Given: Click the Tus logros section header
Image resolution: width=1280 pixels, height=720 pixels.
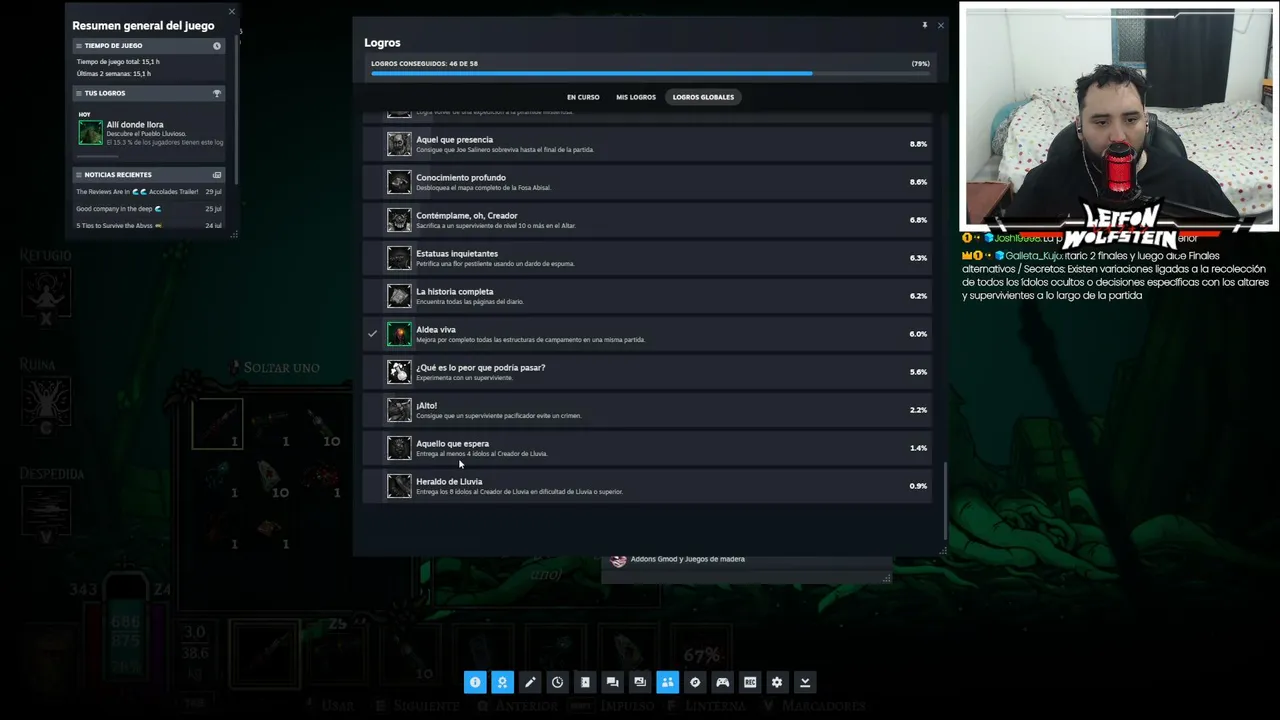Looking at the screenshot, I should 148,93.
